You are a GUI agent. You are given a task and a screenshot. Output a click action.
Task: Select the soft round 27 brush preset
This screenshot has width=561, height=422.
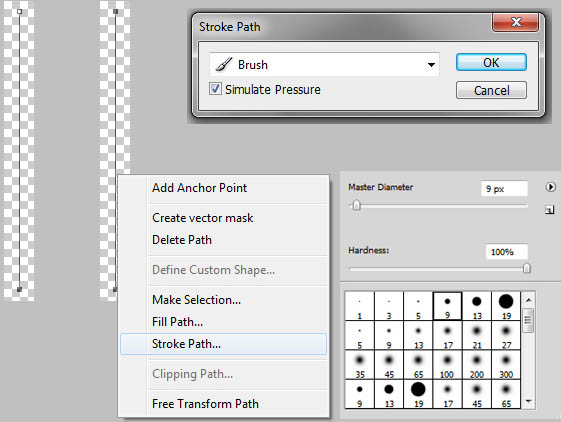click(x=506, y=335)
